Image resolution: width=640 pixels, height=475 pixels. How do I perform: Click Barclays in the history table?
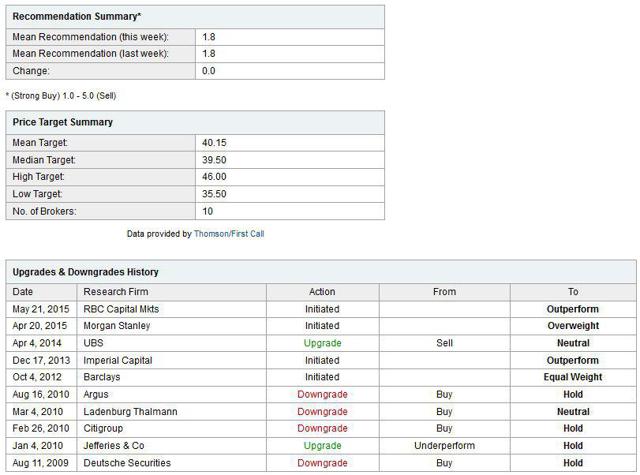pos(102,377)
